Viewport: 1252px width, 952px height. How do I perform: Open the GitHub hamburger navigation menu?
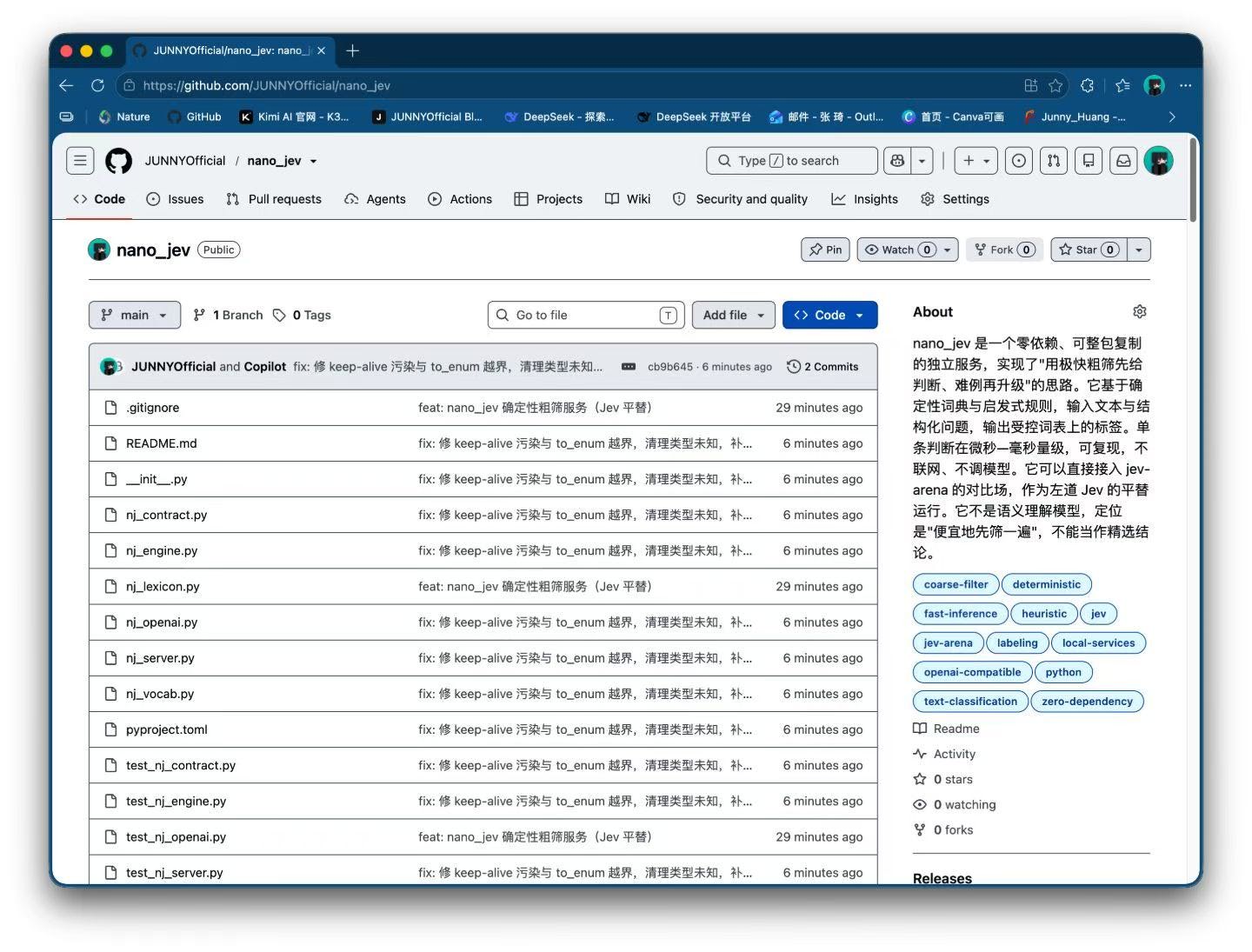click(80, 161)
